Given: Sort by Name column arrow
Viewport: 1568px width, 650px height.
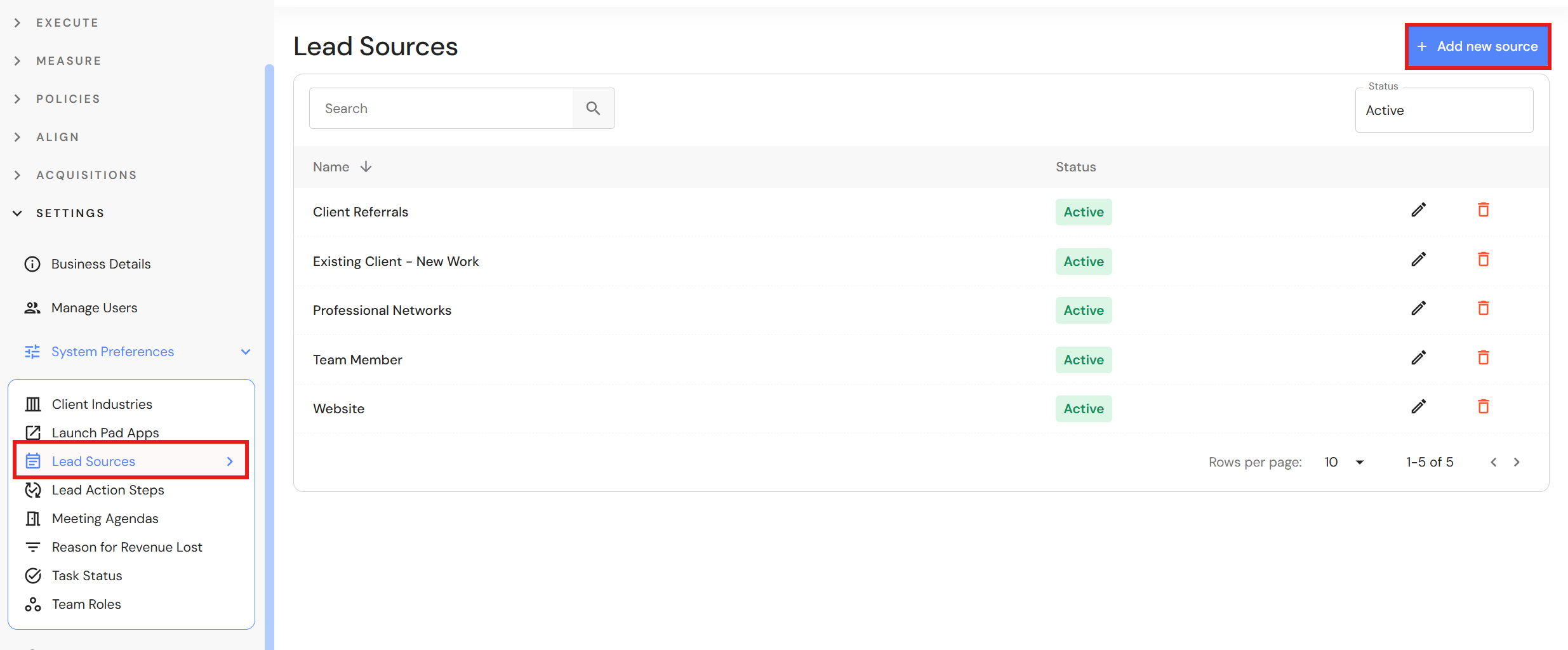Looking at the screenshot, I should tap(366, 167).
